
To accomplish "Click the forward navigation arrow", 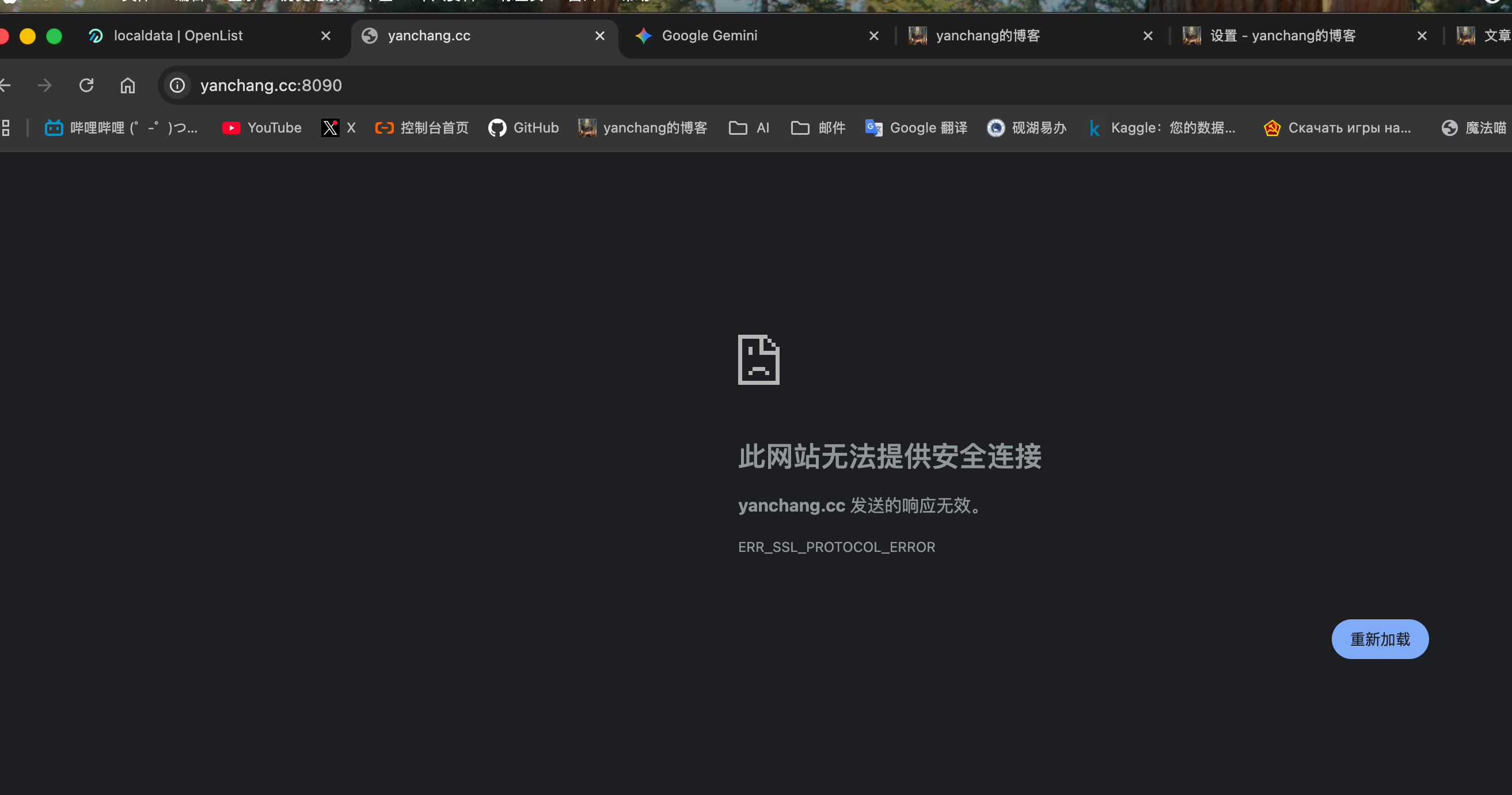I will 44,86.
